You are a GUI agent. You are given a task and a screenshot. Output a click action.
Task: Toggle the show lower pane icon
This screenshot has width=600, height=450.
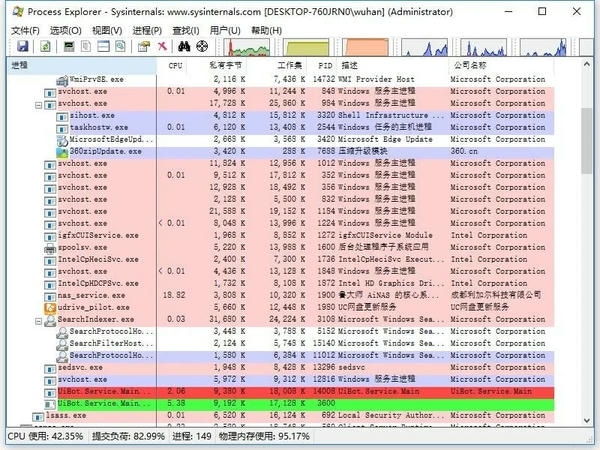pos(103,47)
